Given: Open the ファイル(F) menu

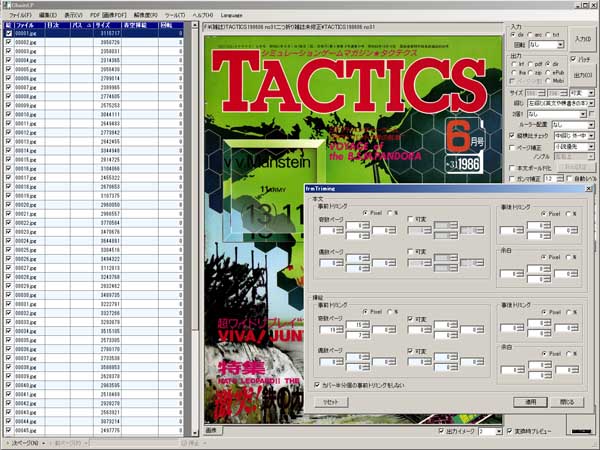Looking at the screenshot, I should 20,15.
